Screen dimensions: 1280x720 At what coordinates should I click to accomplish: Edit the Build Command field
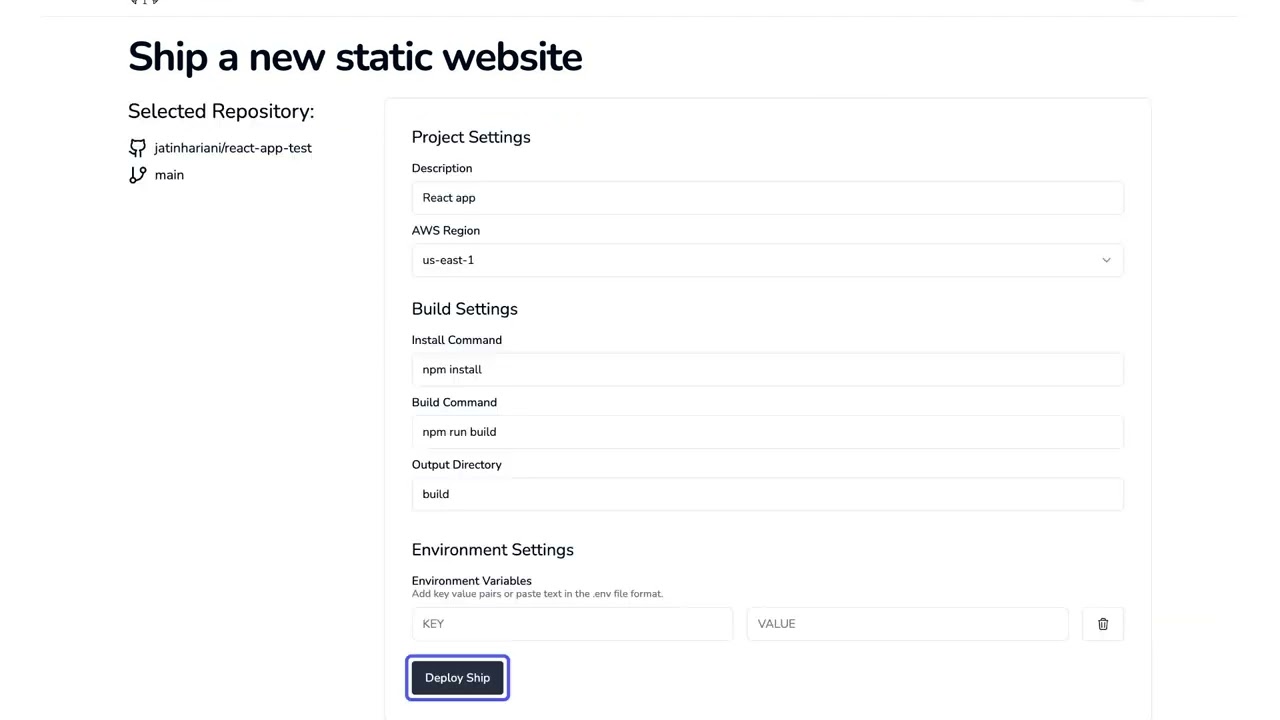pyautogui.click(x=767, y=432)
